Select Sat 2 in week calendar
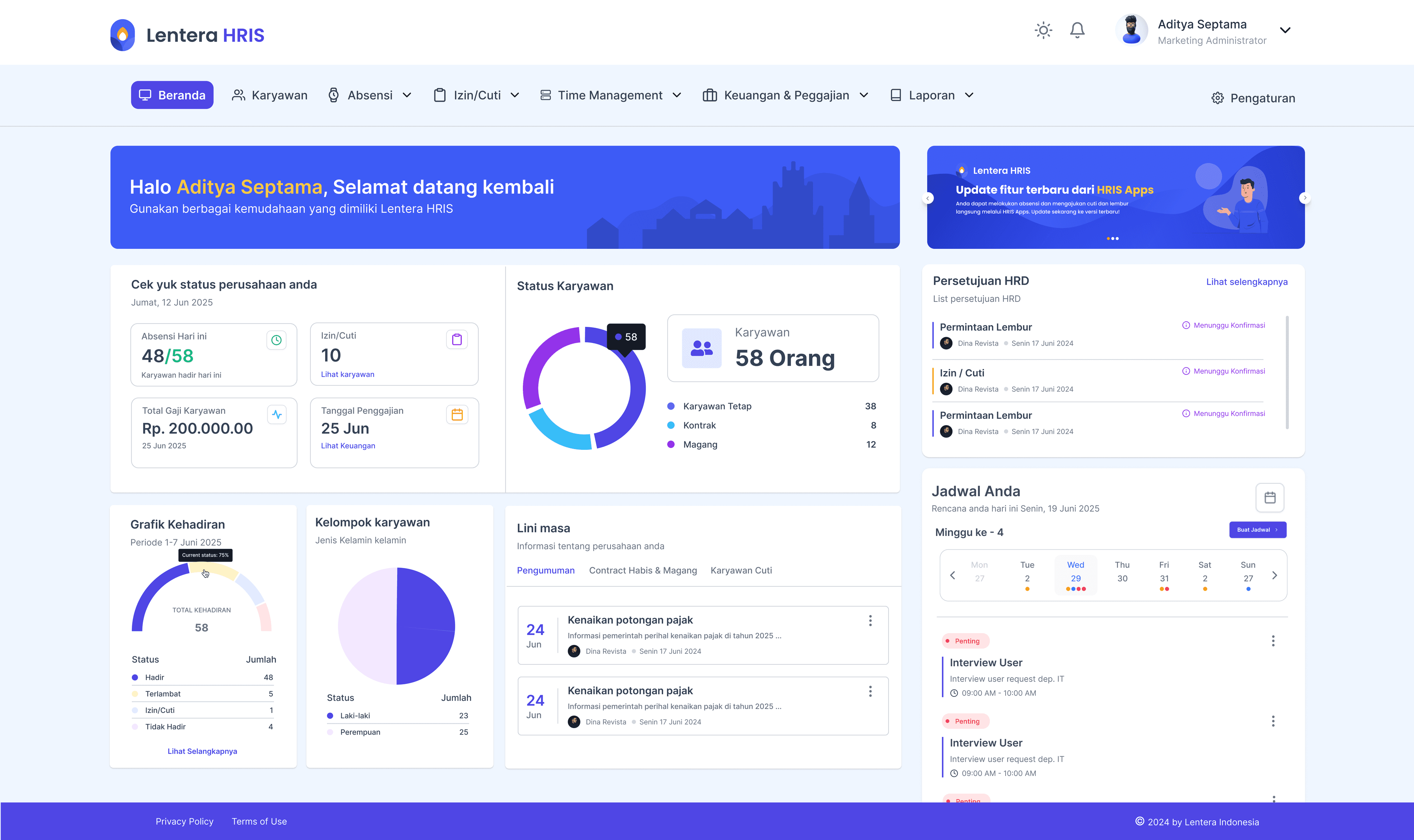The image size is (1414, 840). click(x=1204, y=575)
